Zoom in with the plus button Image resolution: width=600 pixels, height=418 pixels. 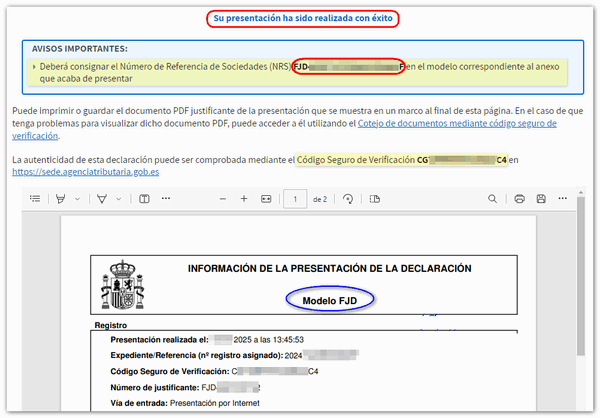(244, 199)
